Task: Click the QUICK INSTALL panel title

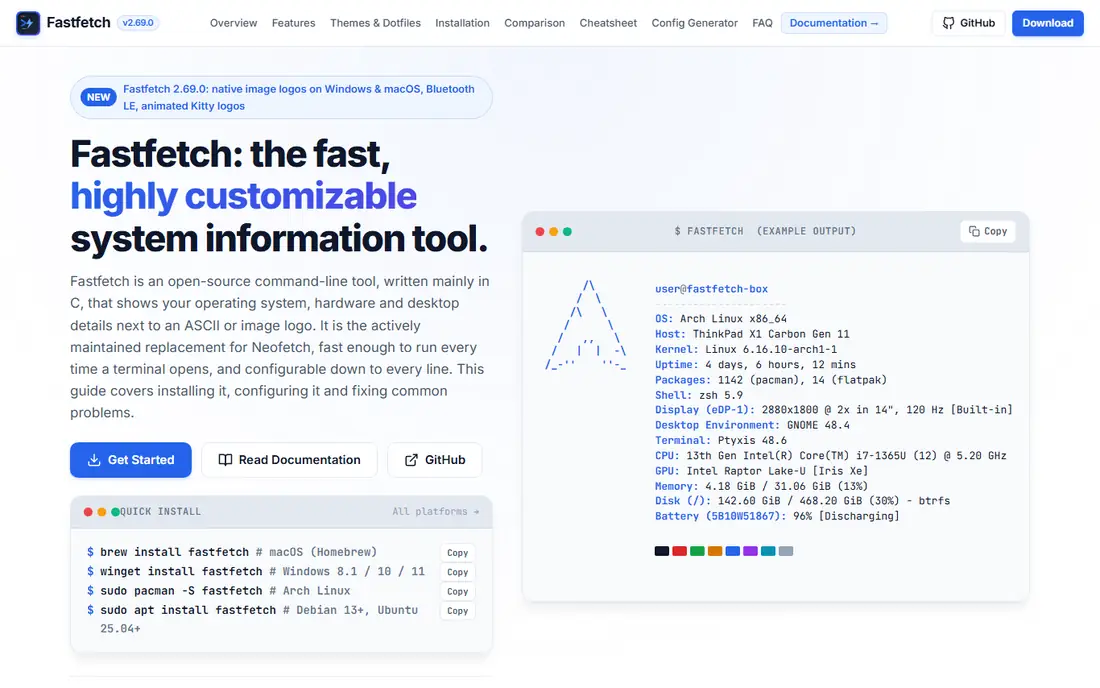Action: (x=160, y=511)
